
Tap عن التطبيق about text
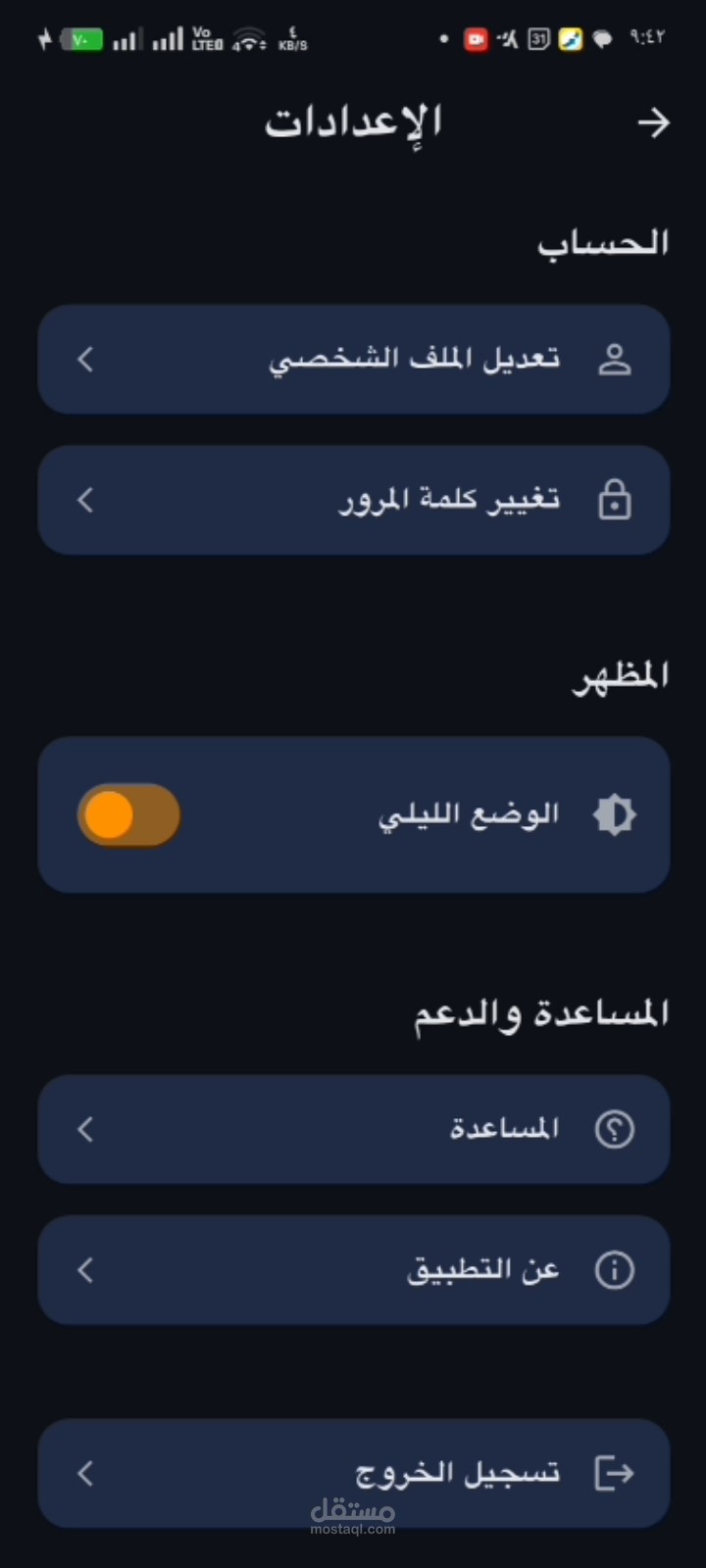click(482, 1271)
